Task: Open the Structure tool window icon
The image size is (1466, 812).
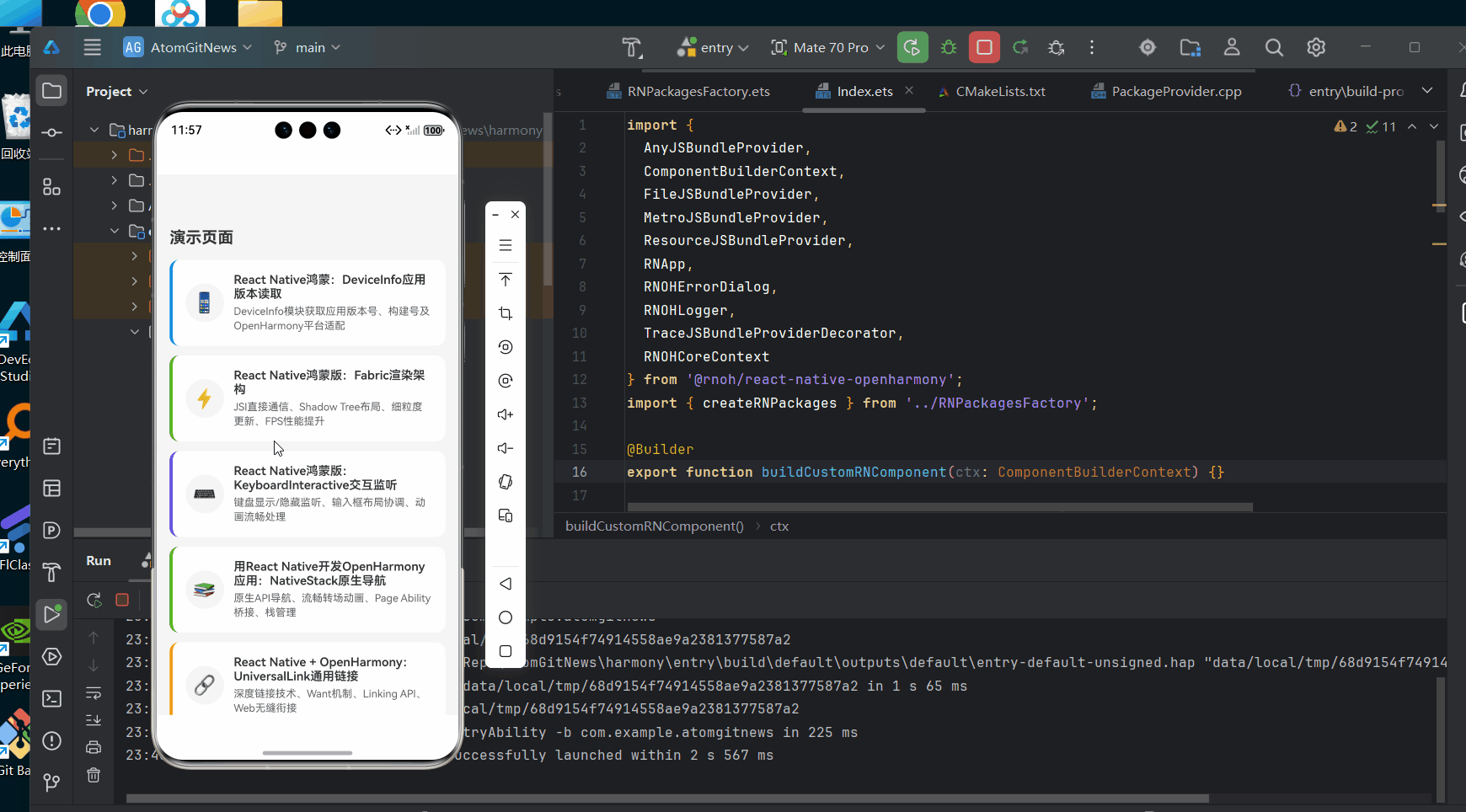Action: pyautogui.click(x=51, y=187)
